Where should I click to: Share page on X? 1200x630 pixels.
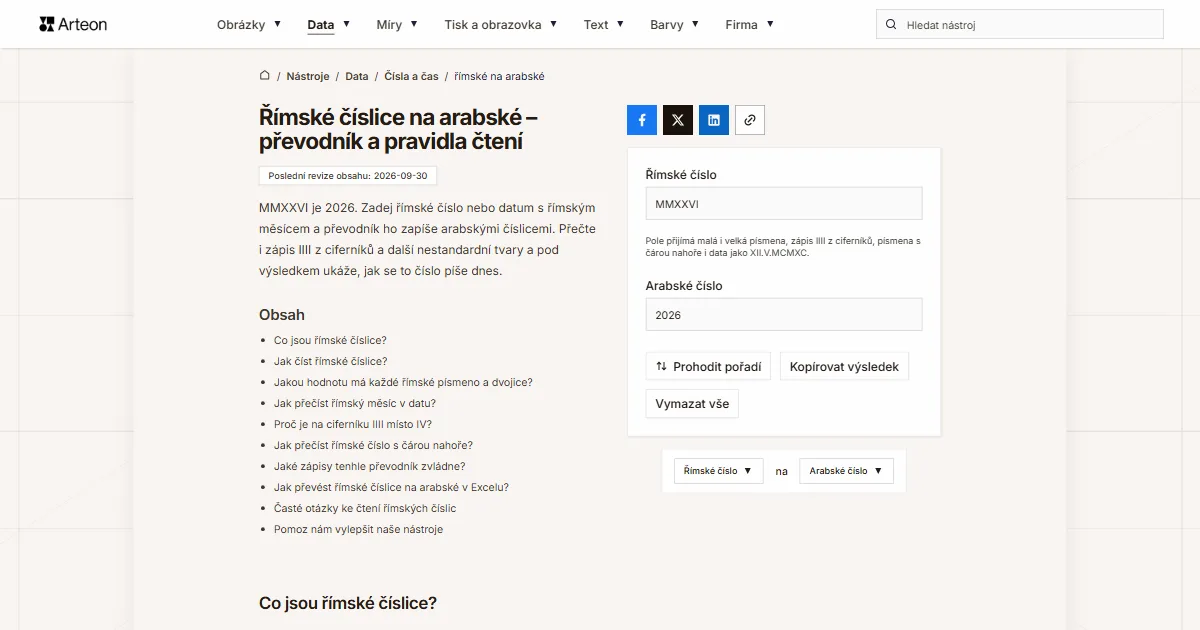[678, 120]
